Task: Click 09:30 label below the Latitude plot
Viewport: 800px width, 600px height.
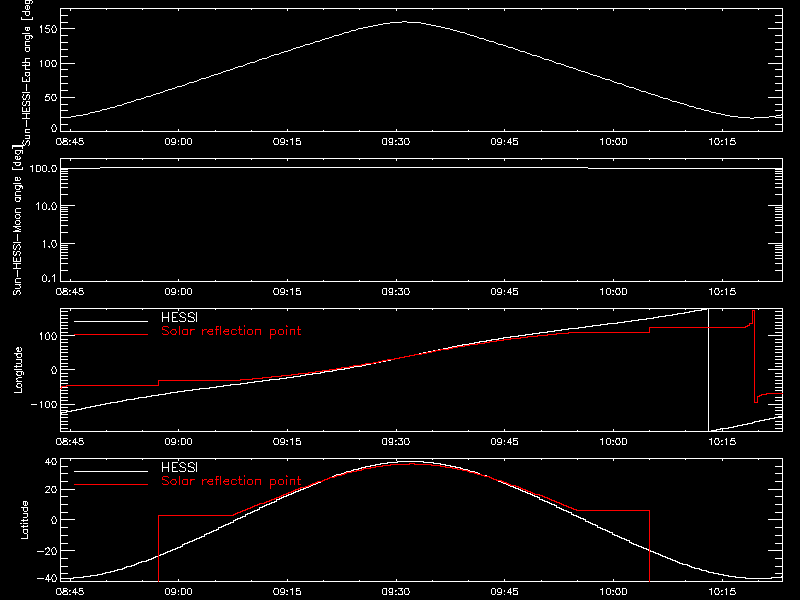Action: click(395, 592)
